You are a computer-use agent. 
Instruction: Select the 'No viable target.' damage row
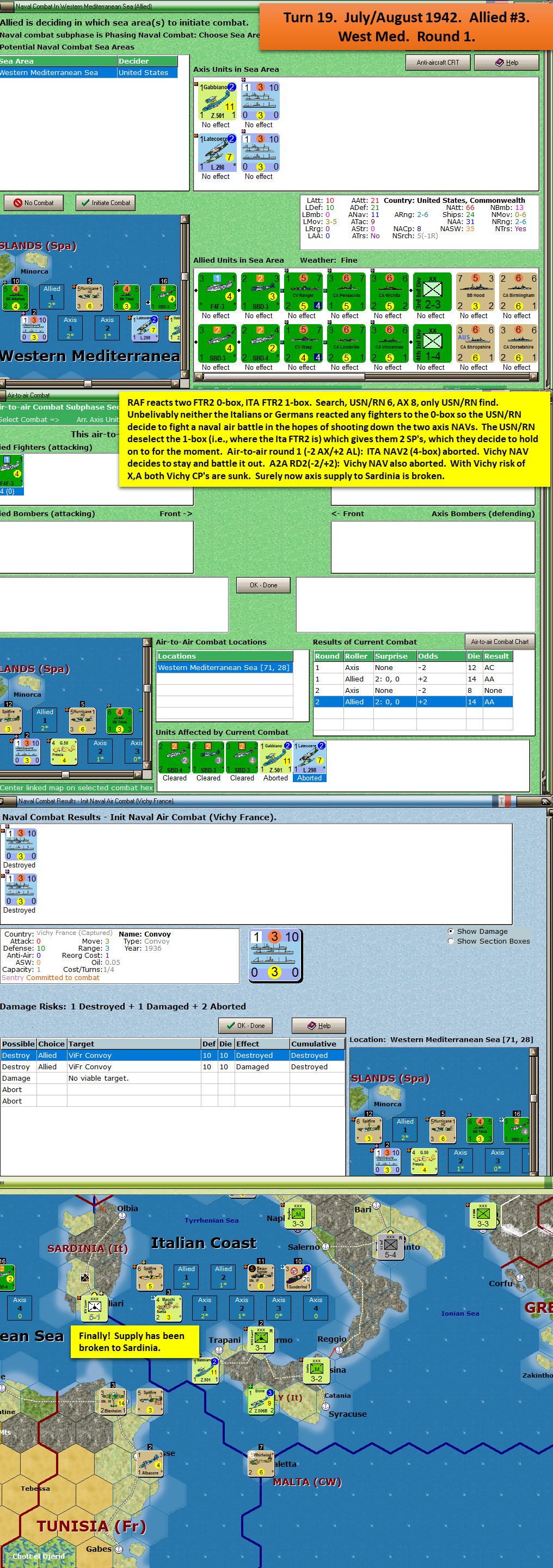[x=173, y=1078]
